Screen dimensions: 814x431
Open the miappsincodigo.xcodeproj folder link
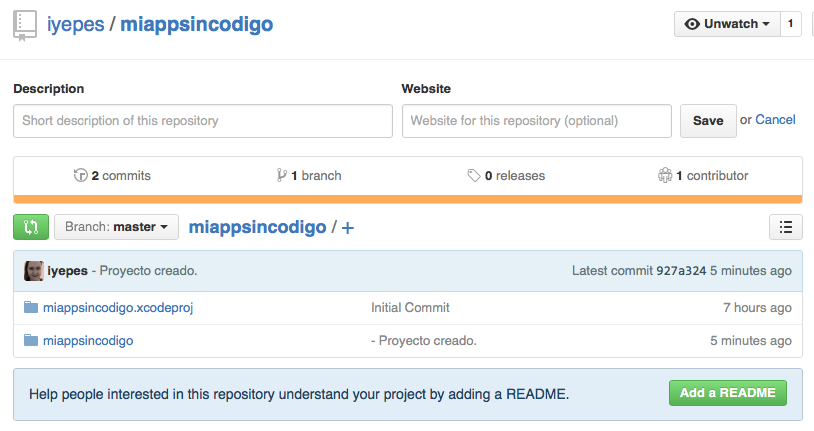coord(118,308)
